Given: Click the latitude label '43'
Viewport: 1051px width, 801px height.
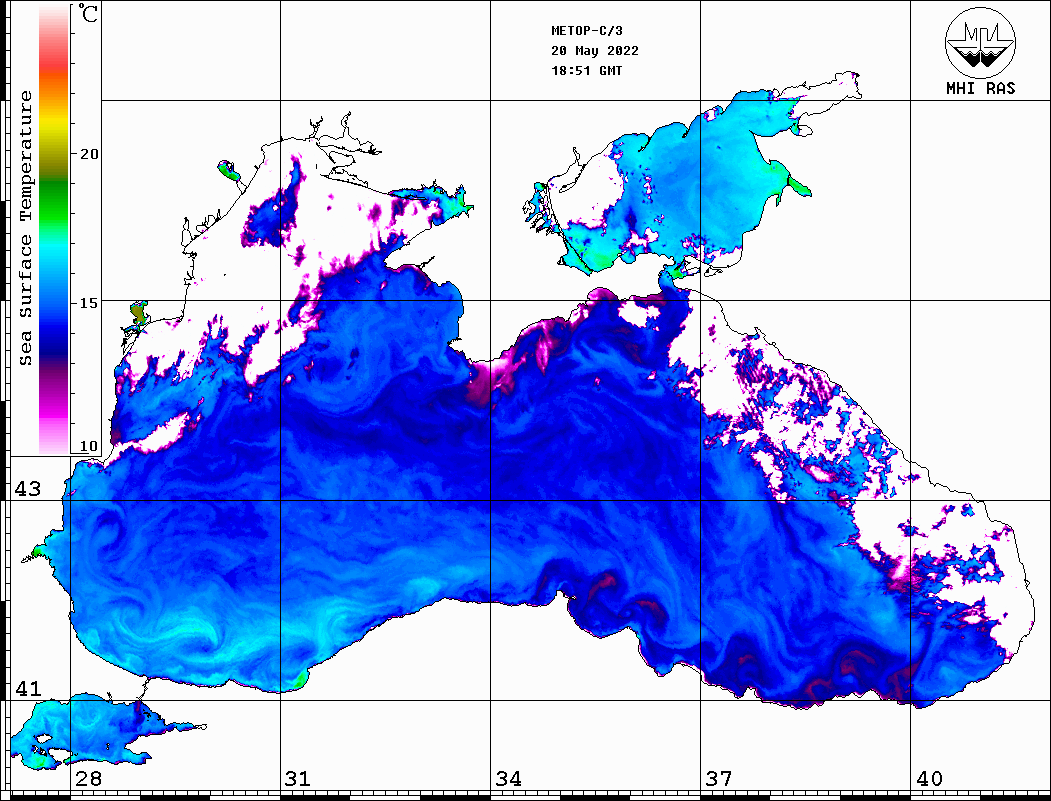Looking at the screenshot, I should click(x=27, y=489).
